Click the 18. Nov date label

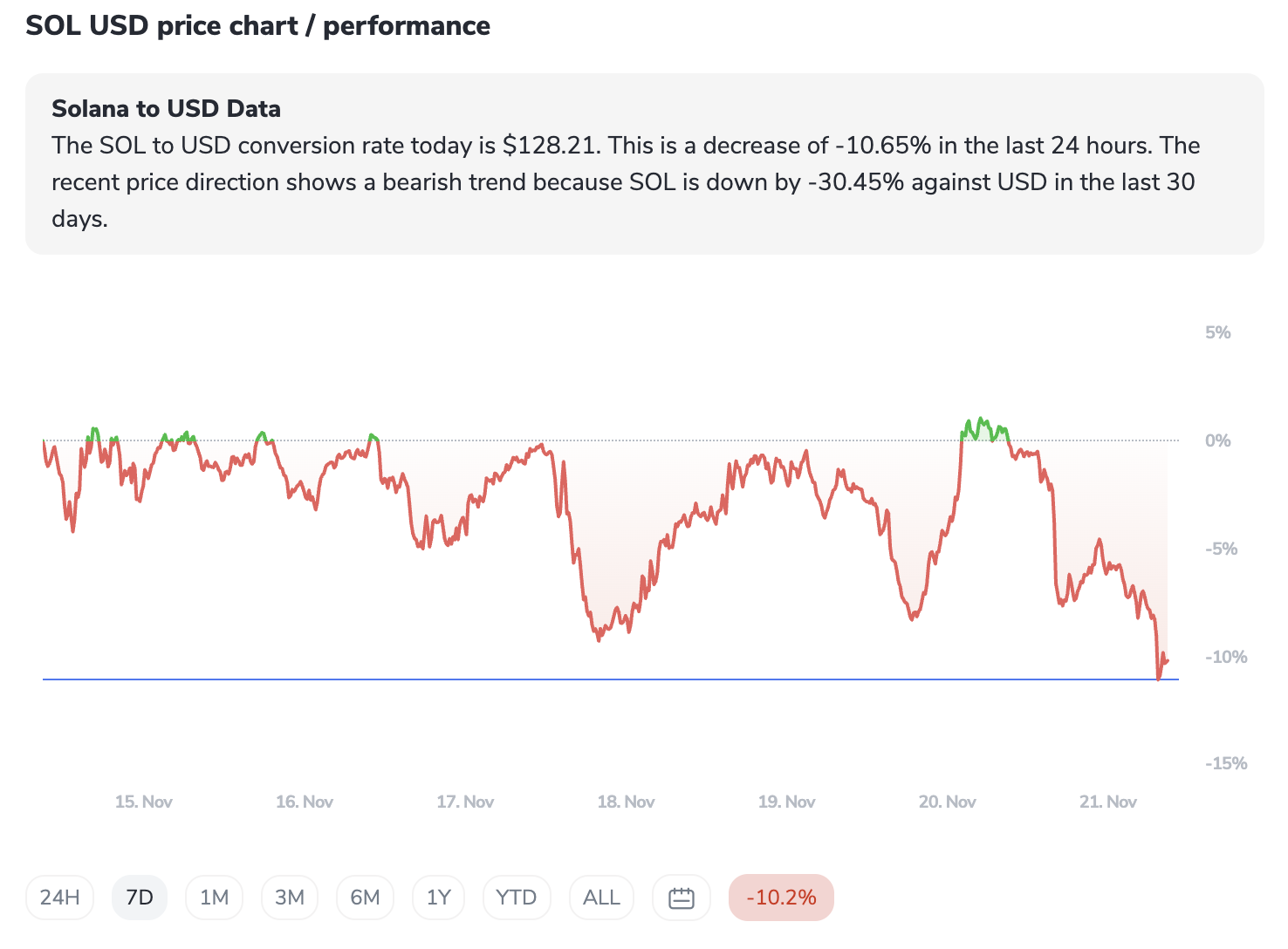coord(626,802)
